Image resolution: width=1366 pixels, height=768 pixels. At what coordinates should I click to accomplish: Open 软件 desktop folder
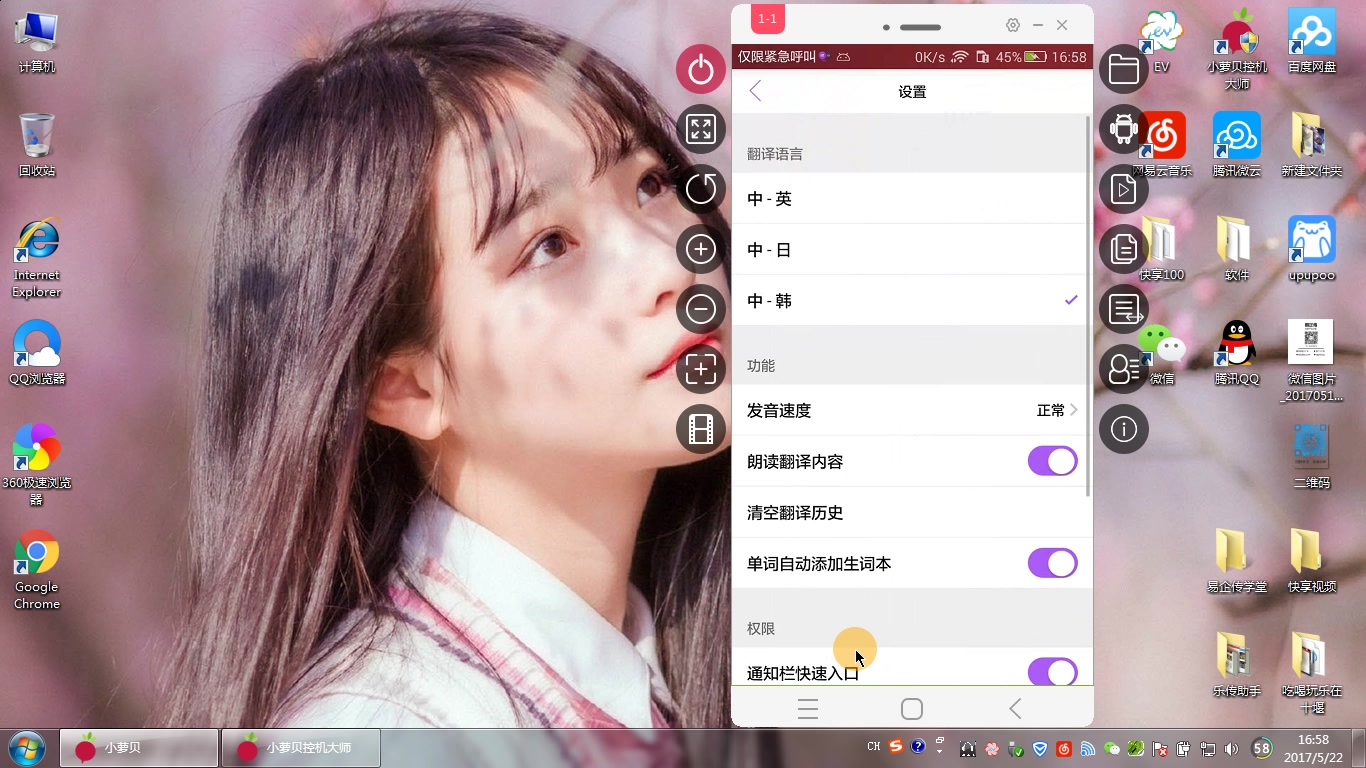point(1237,249)
